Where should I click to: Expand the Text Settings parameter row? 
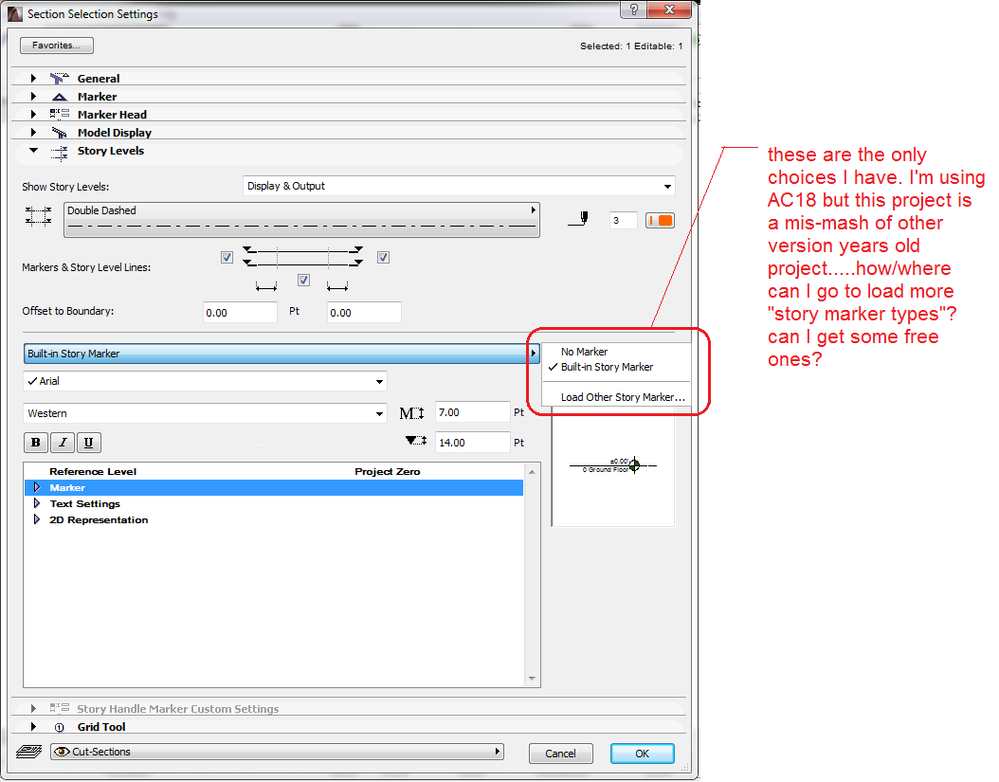[37, 503]
